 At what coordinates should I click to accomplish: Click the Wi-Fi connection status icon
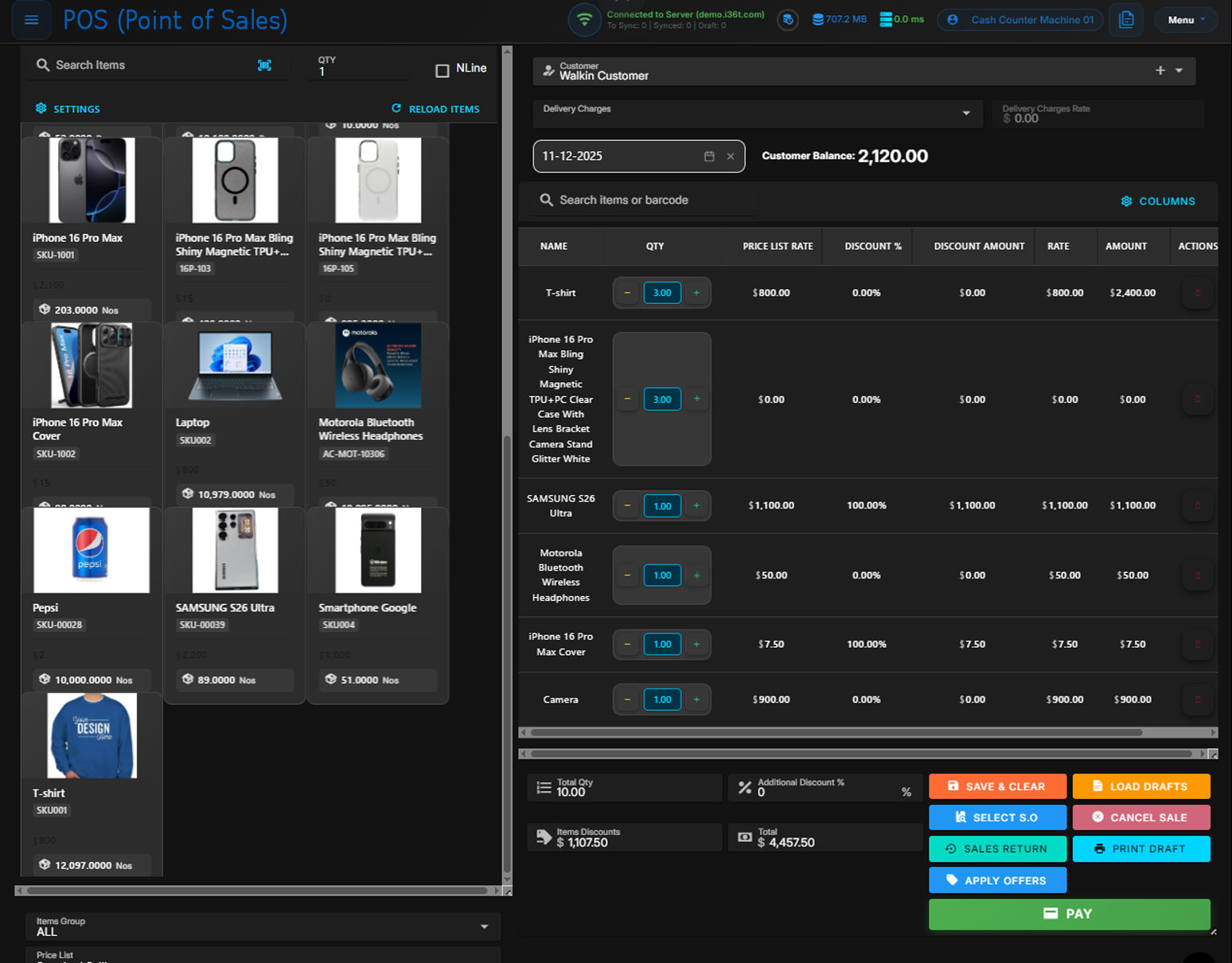(x=584, y=20)
